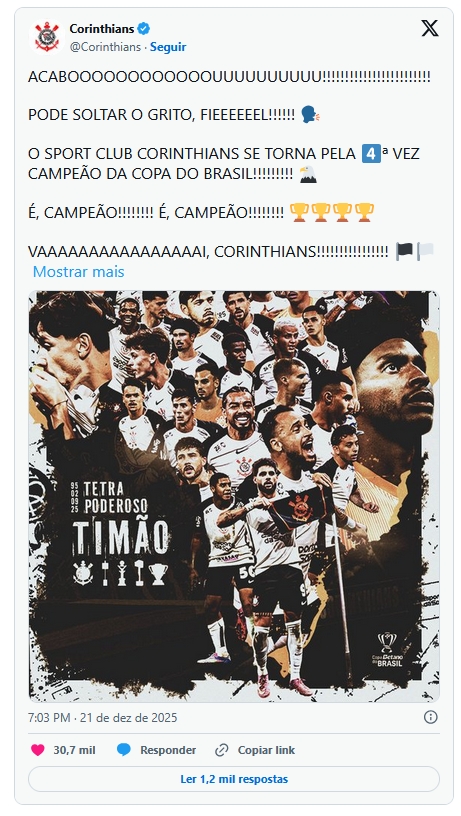Click the Responder button
The image size is (461, 816).
tap(156, 750)
